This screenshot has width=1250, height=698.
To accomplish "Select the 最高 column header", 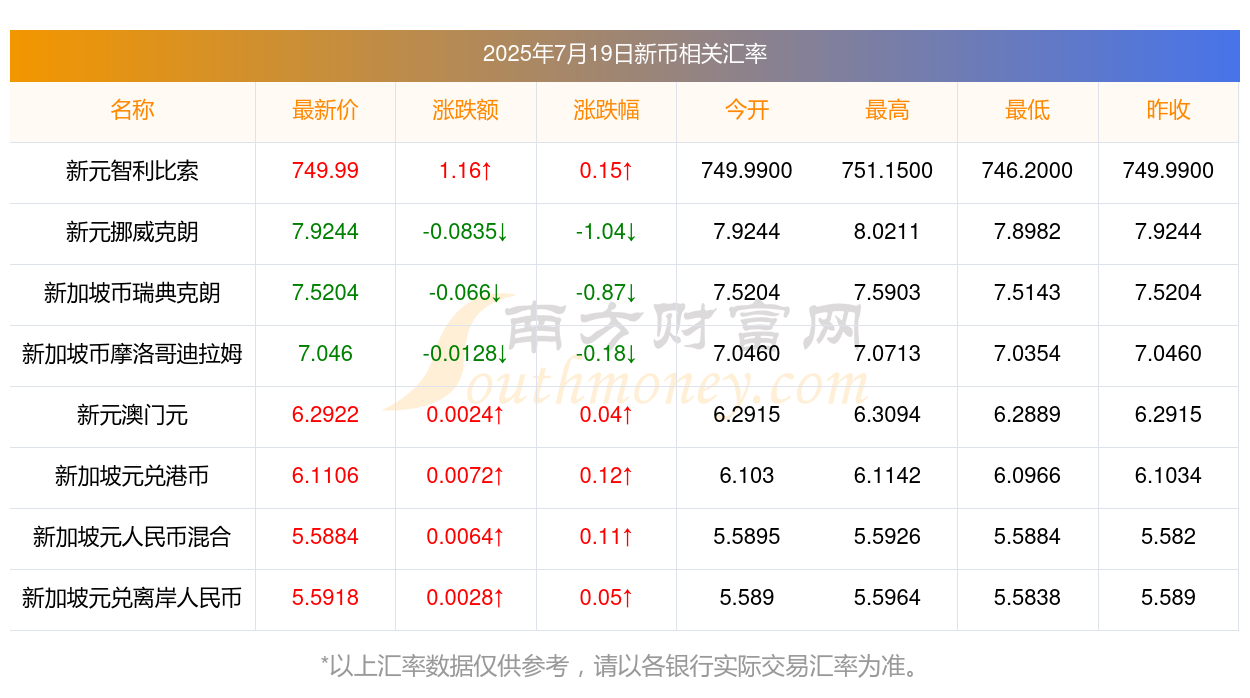I will [x=887, y=110].
